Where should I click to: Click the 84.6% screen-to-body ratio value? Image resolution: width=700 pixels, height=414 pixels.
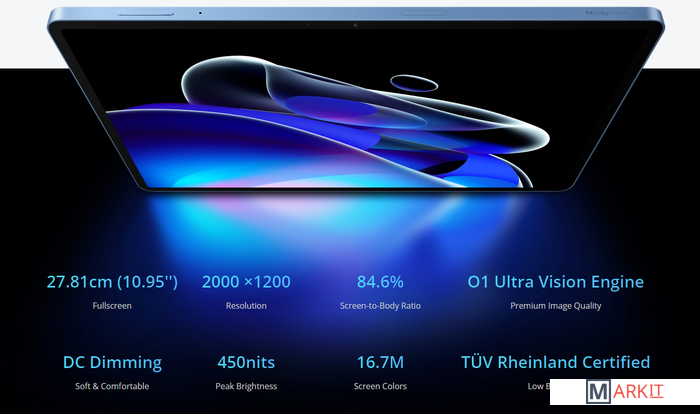click(380, 282)
